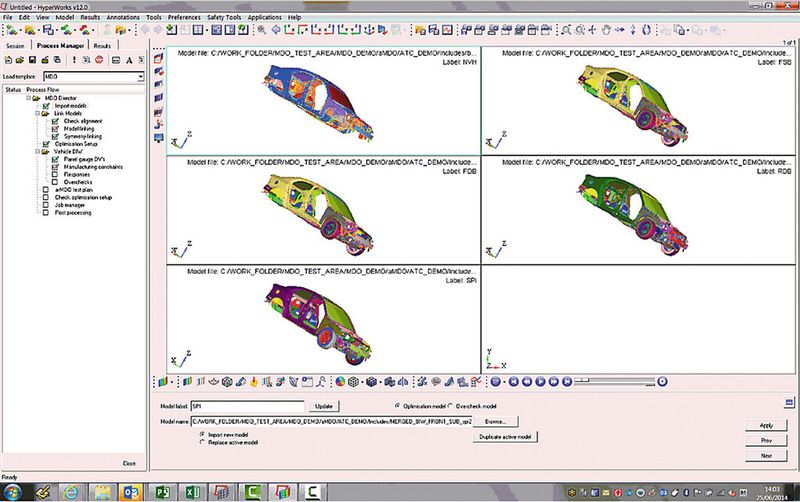Click the open folder icon in Process Manager toolbar
This screenshot has width=800, height=502.
pos(20,60)
